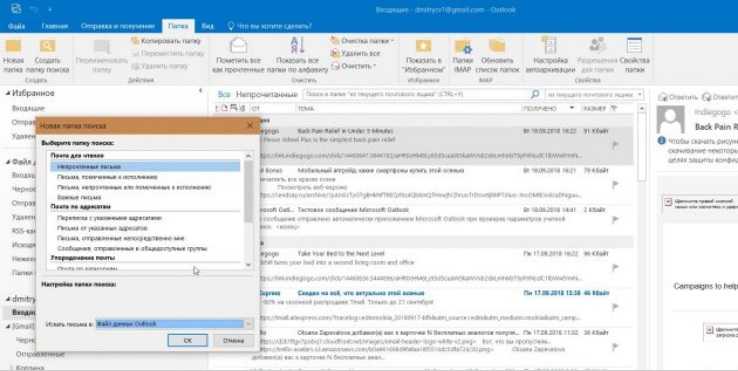738x371 pixels.
Task: Collapse the Избранное section
Action: (x=8, y=94)
